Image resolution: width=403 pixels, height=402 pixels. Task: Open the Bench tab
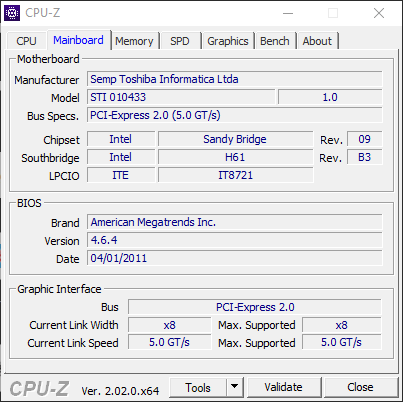pyautogui.click(x=275, y=41)
